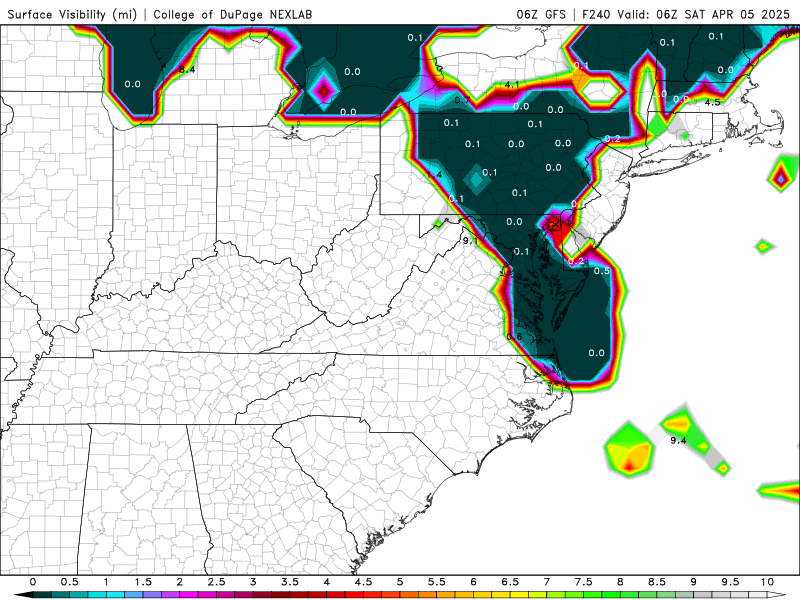Click the '9' label on the color scale
This screenshot has width=800, height=600.
coord(694,582)
